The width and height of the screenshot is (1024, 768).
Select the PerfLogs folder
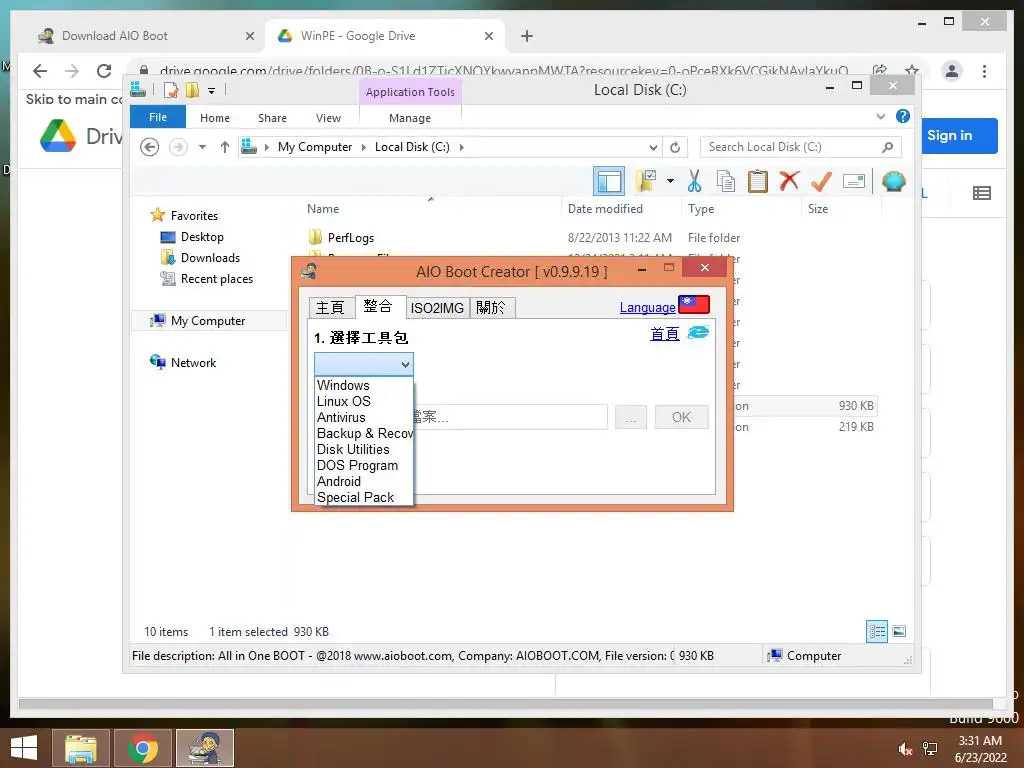351,238
